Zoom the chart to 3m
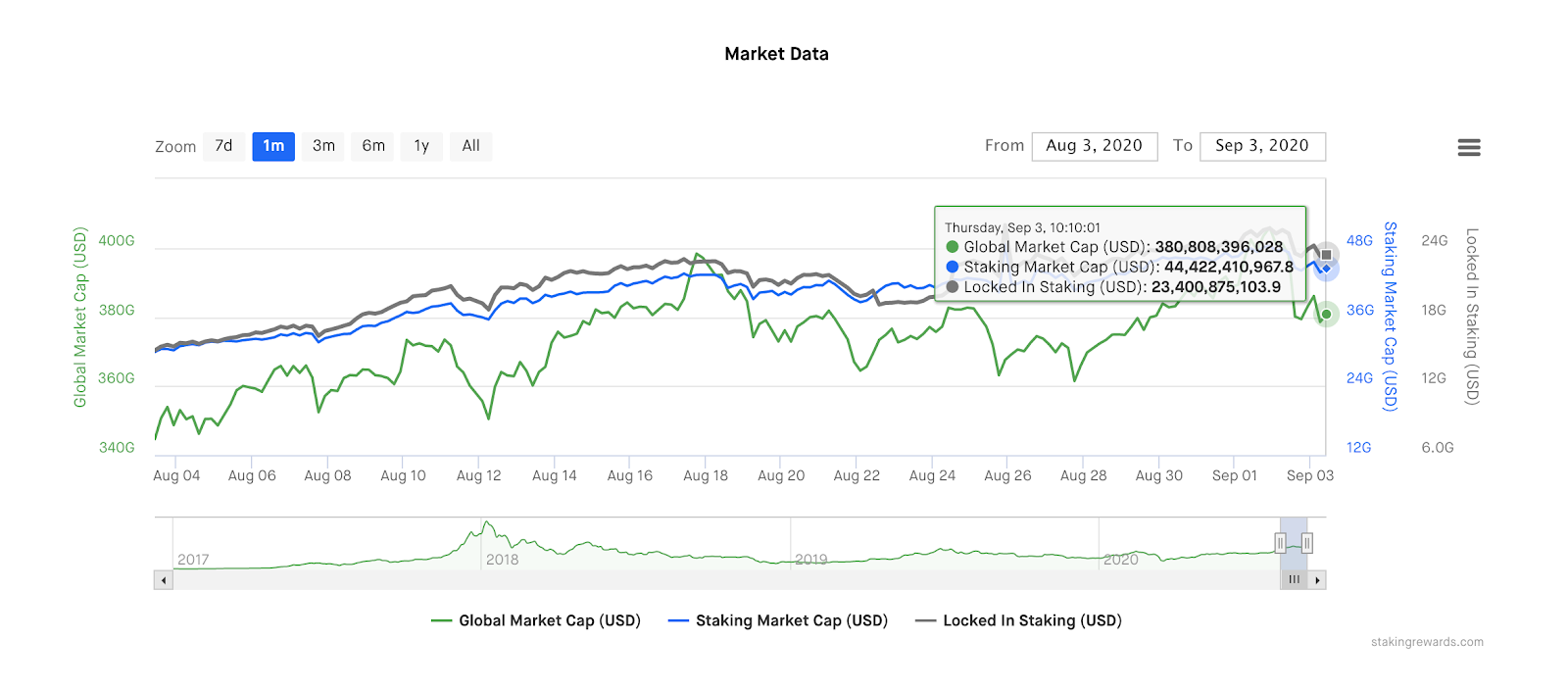This screenshot has width=1568, height=690. point(323,146)
